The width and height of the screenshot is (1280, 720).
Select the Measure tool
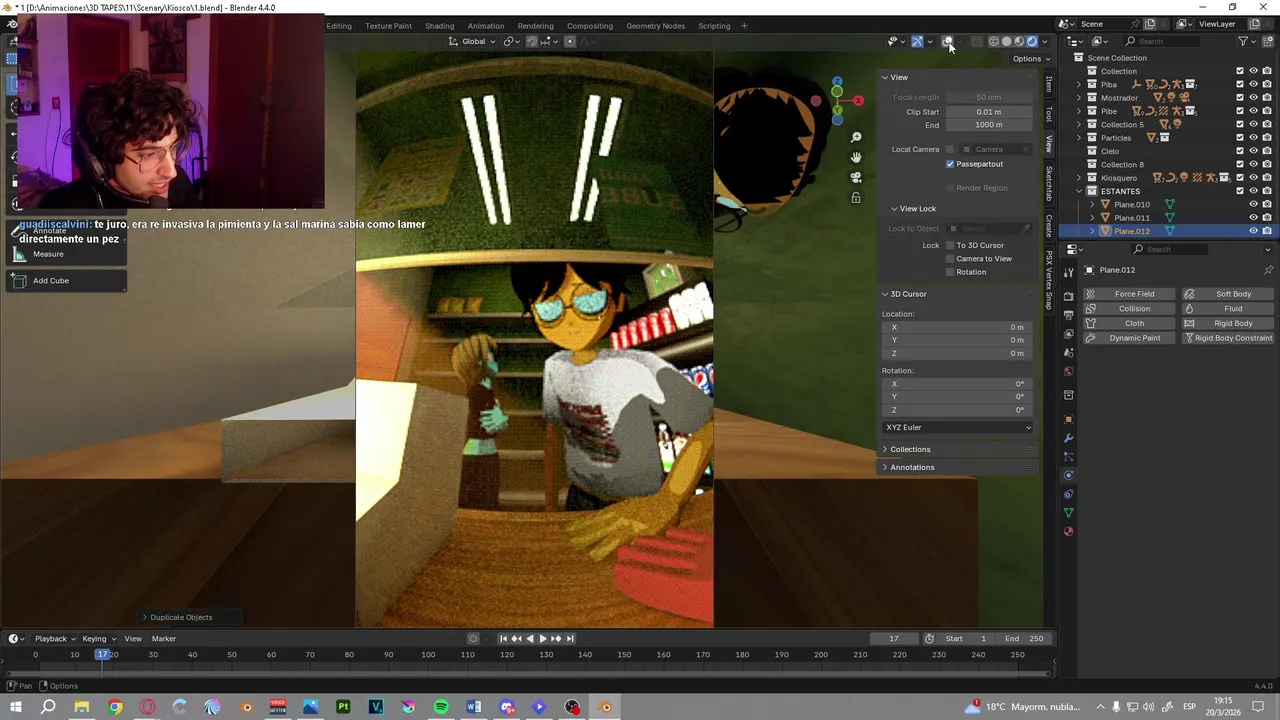point(66,254)
